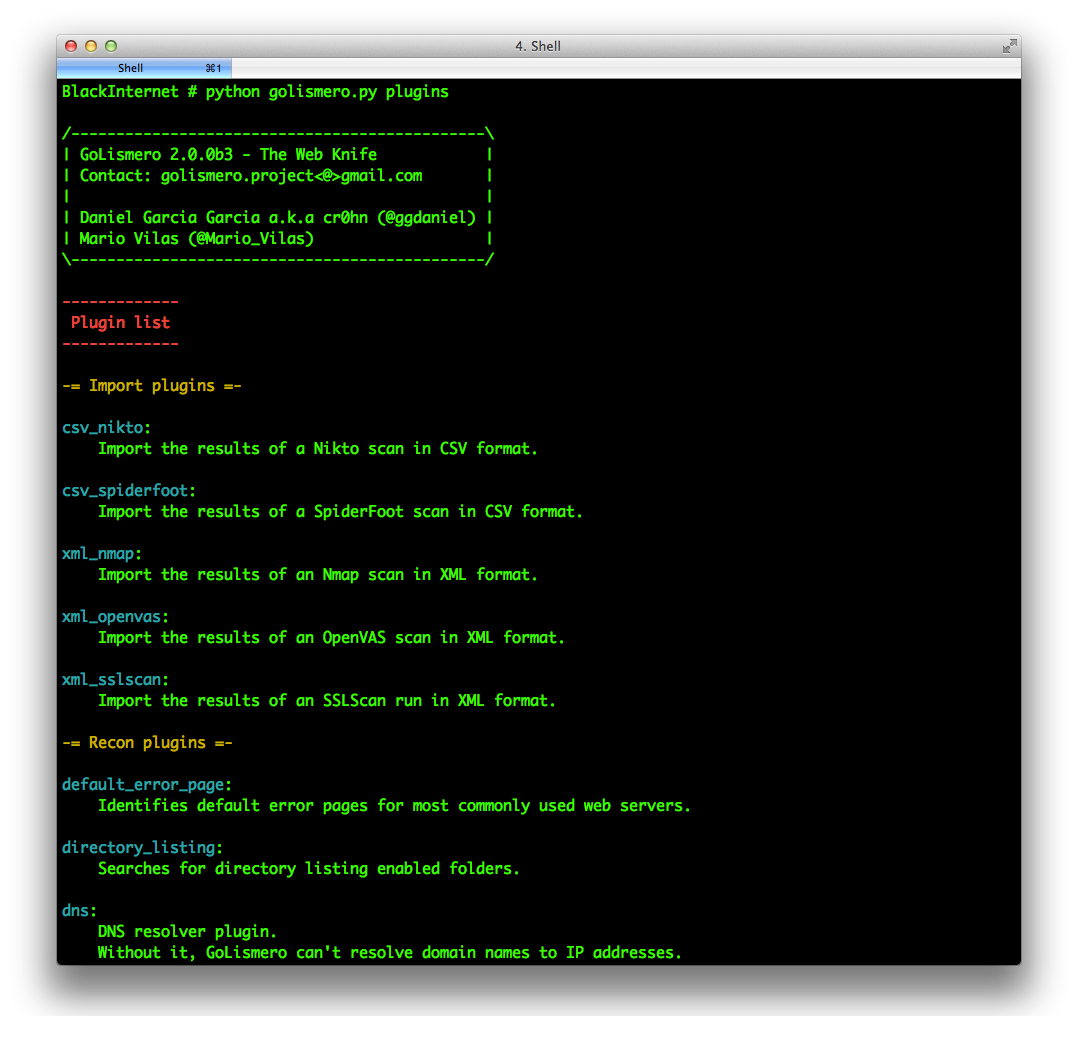Click the 'xml_nmap:' plugin name
The image size is (1078, 1044).
(102, 554)
